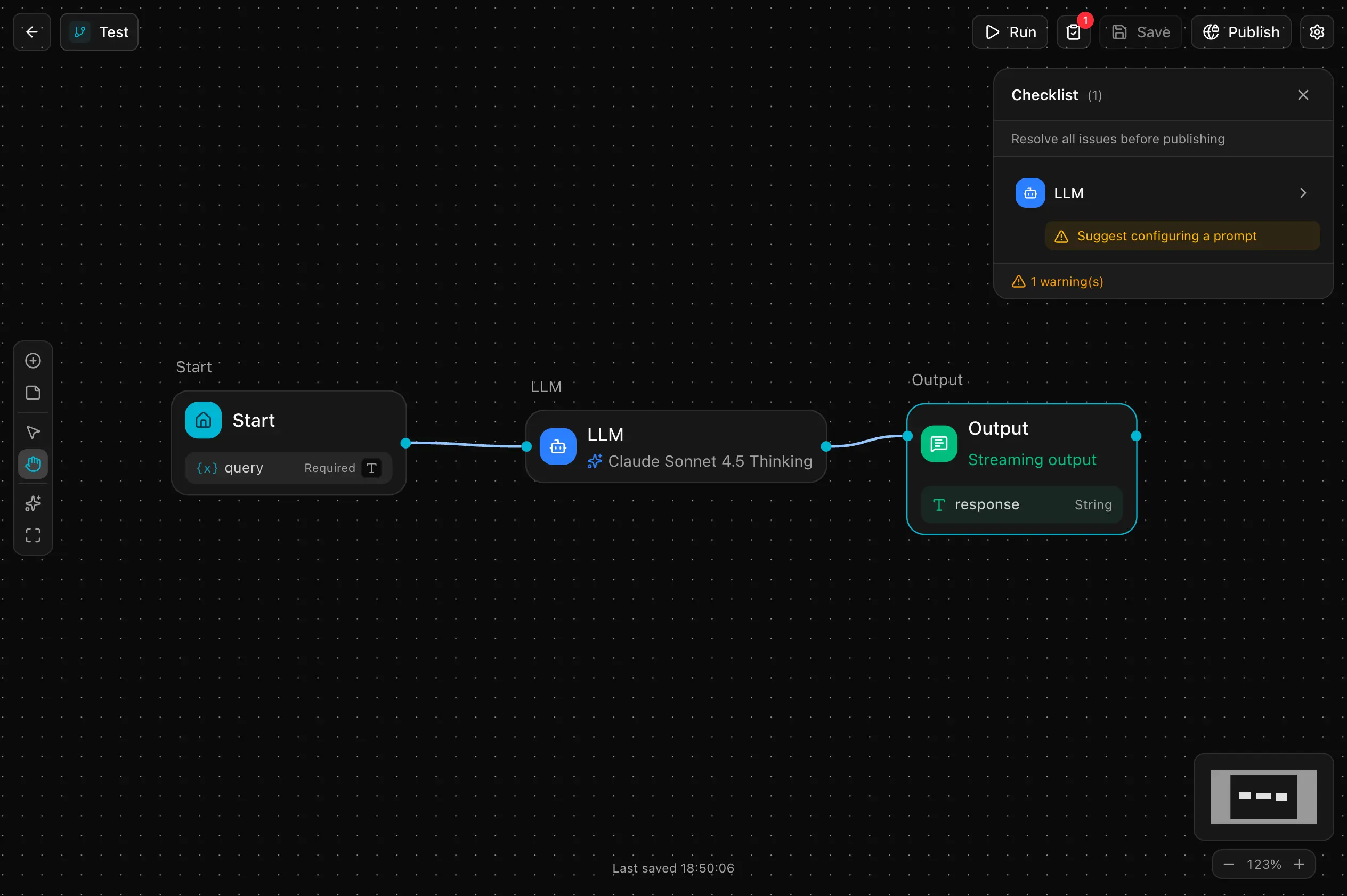Viewport: 1347px width, 896px height.
Task: Open the notes/file tool in the left toolbar
Action: pos(33,393)
